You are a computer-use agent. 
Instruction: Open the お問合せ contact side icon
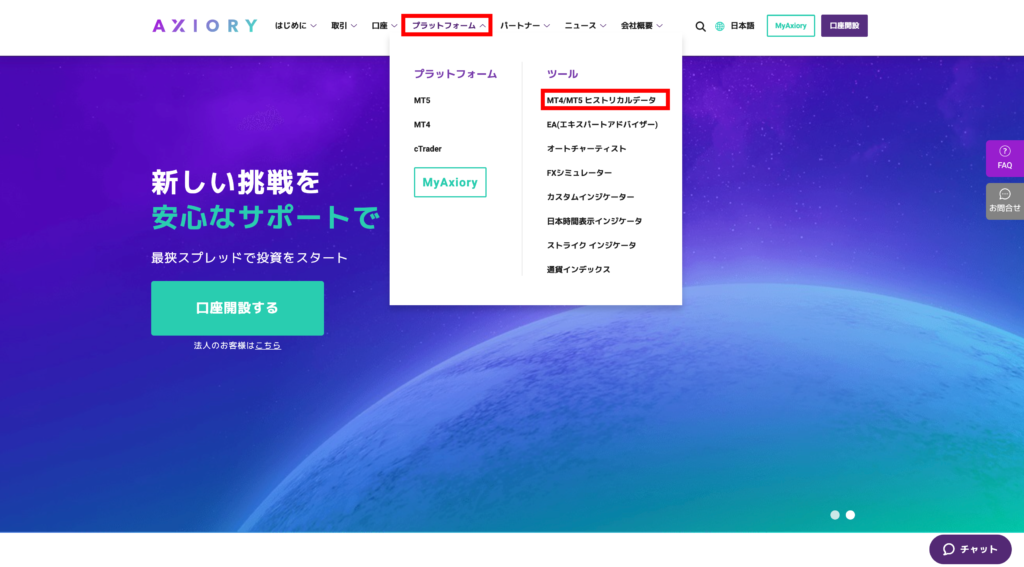coord(1004,201)
